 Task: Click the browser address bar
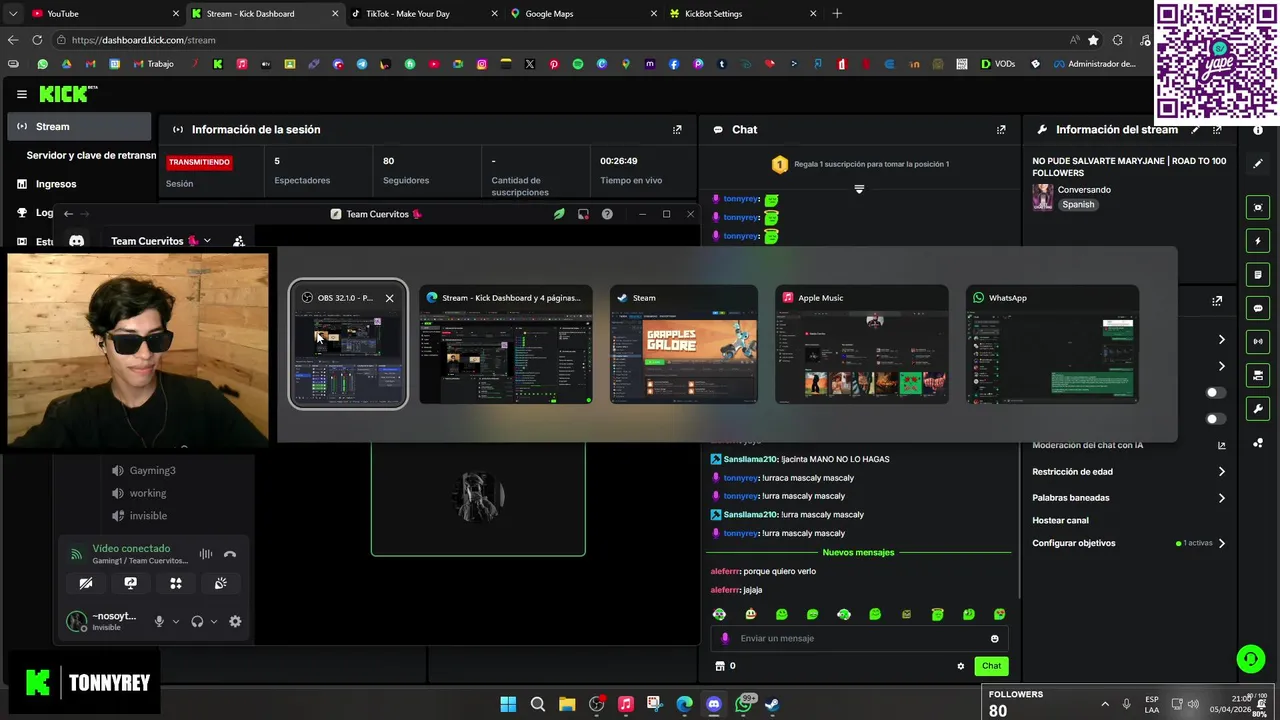[x=560, y=40]
